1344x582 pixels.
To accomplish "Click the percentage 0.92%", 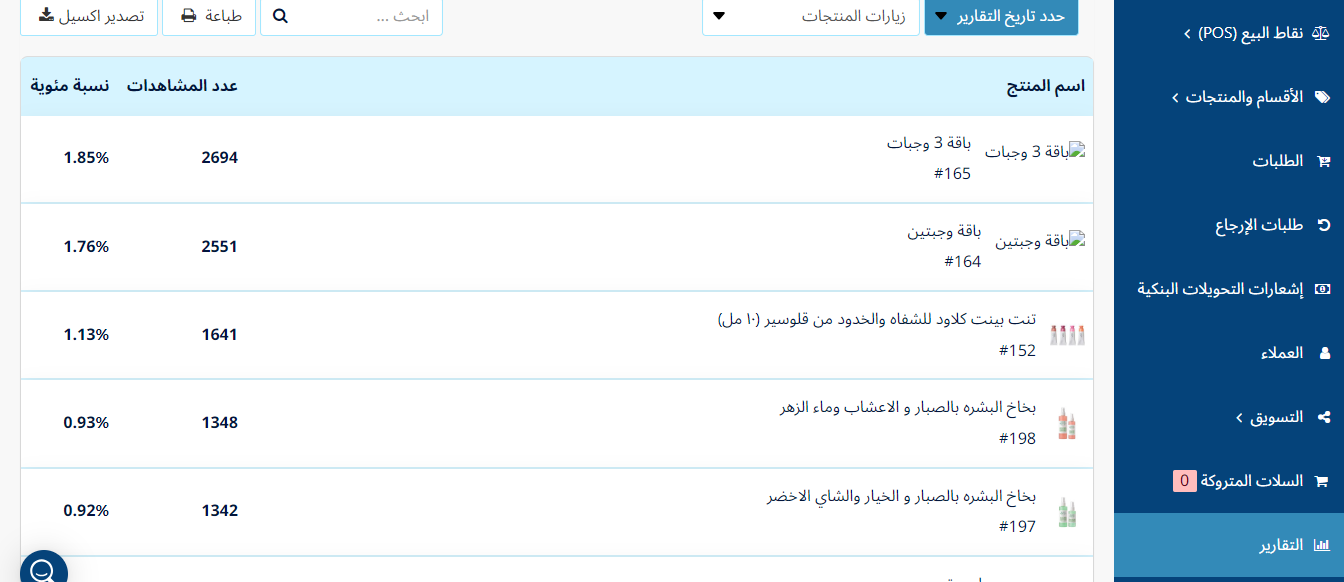I will click(x=86, y=511).
